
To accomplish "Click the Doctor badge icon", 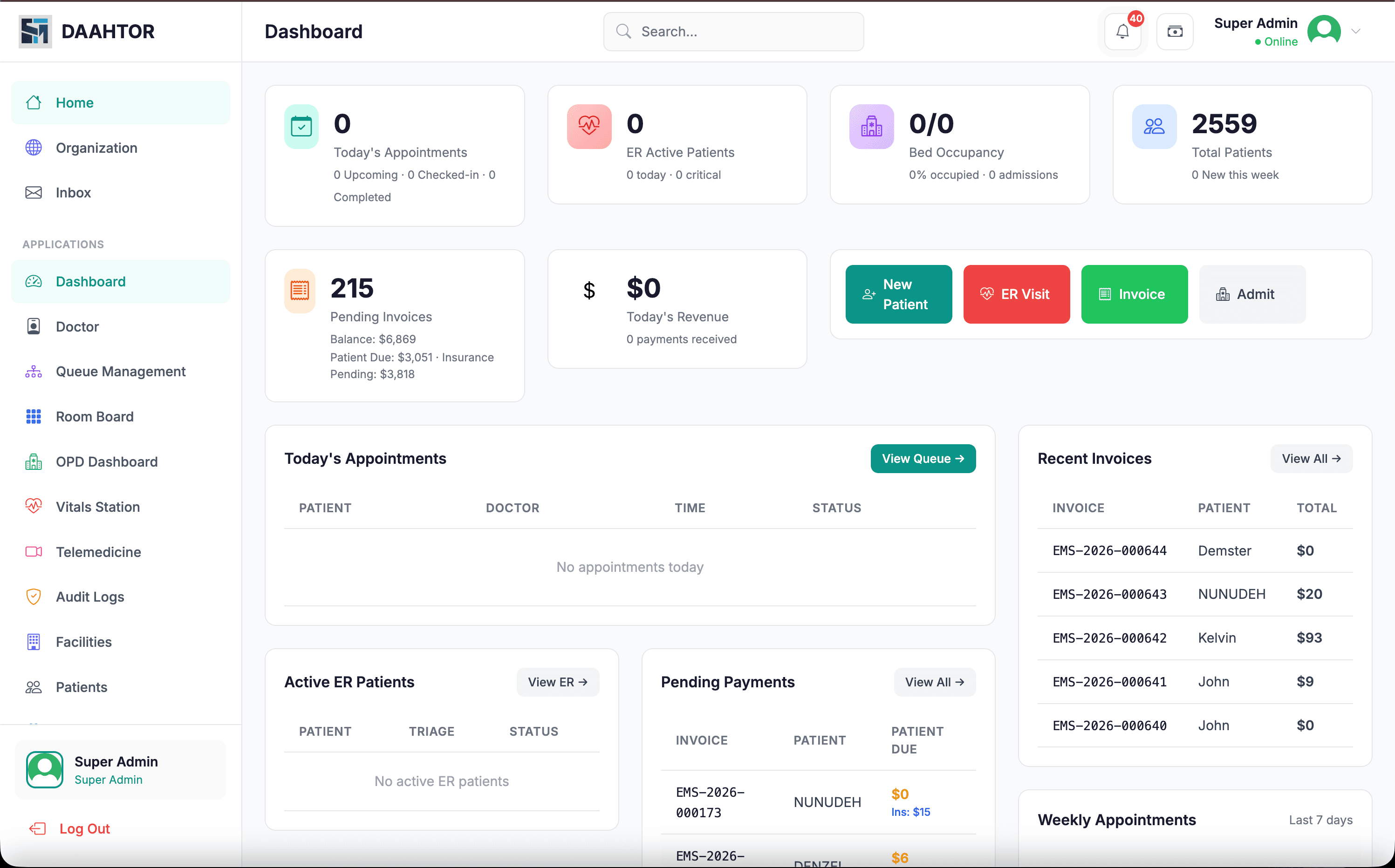I will point(33,326).
